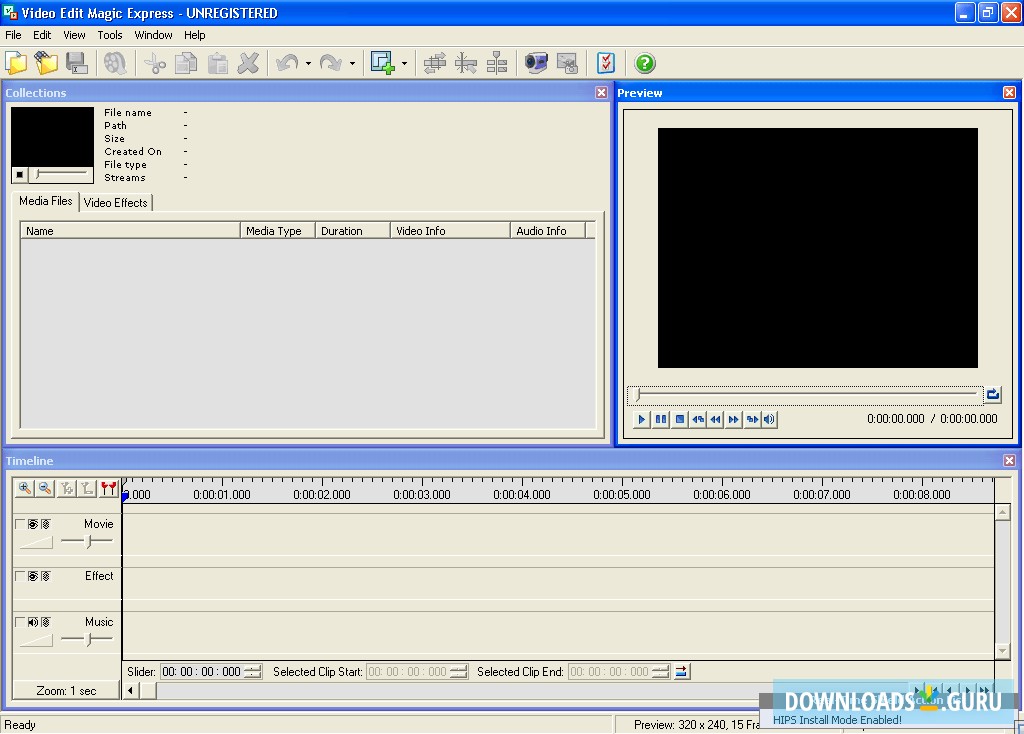
Task: Click the Paste toolbar icon
Action: click(x=217, y=62)
